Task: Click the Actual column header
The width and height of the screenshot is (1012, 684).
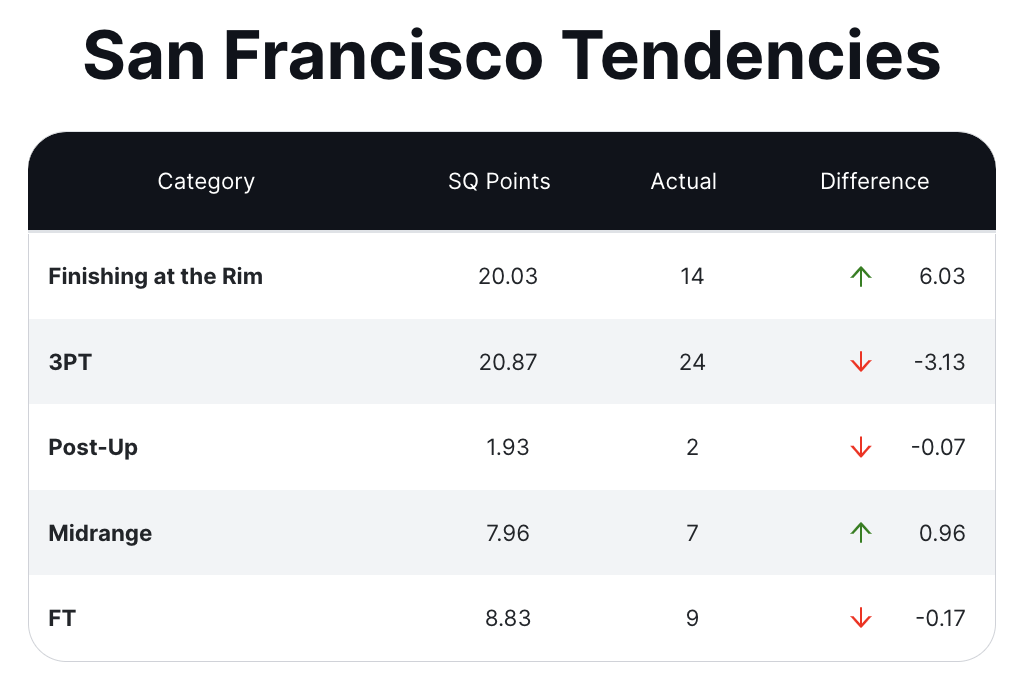Action: coord(683,181)
